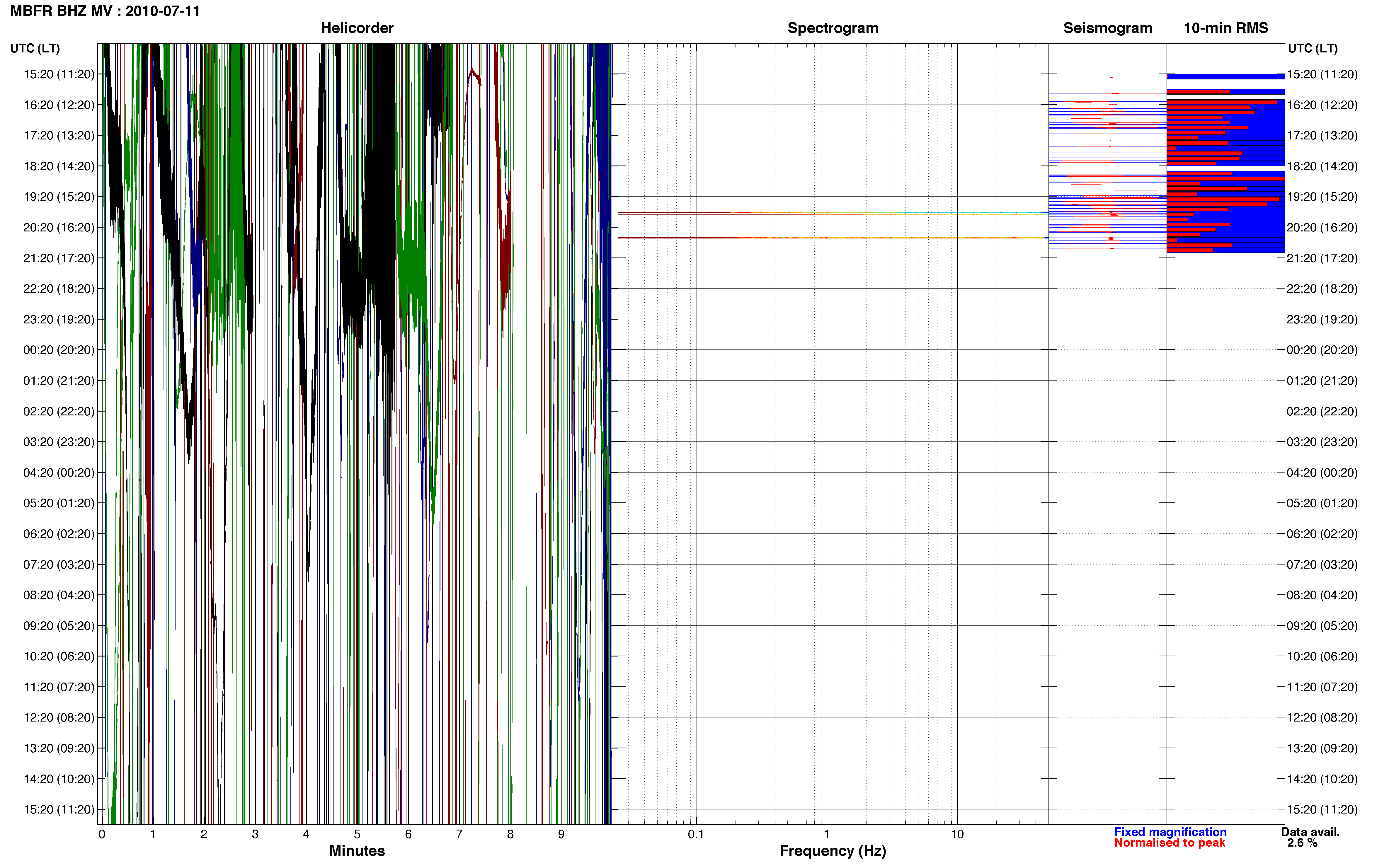Click left time label 10:20 (06:20)

(x=59, y=656)
